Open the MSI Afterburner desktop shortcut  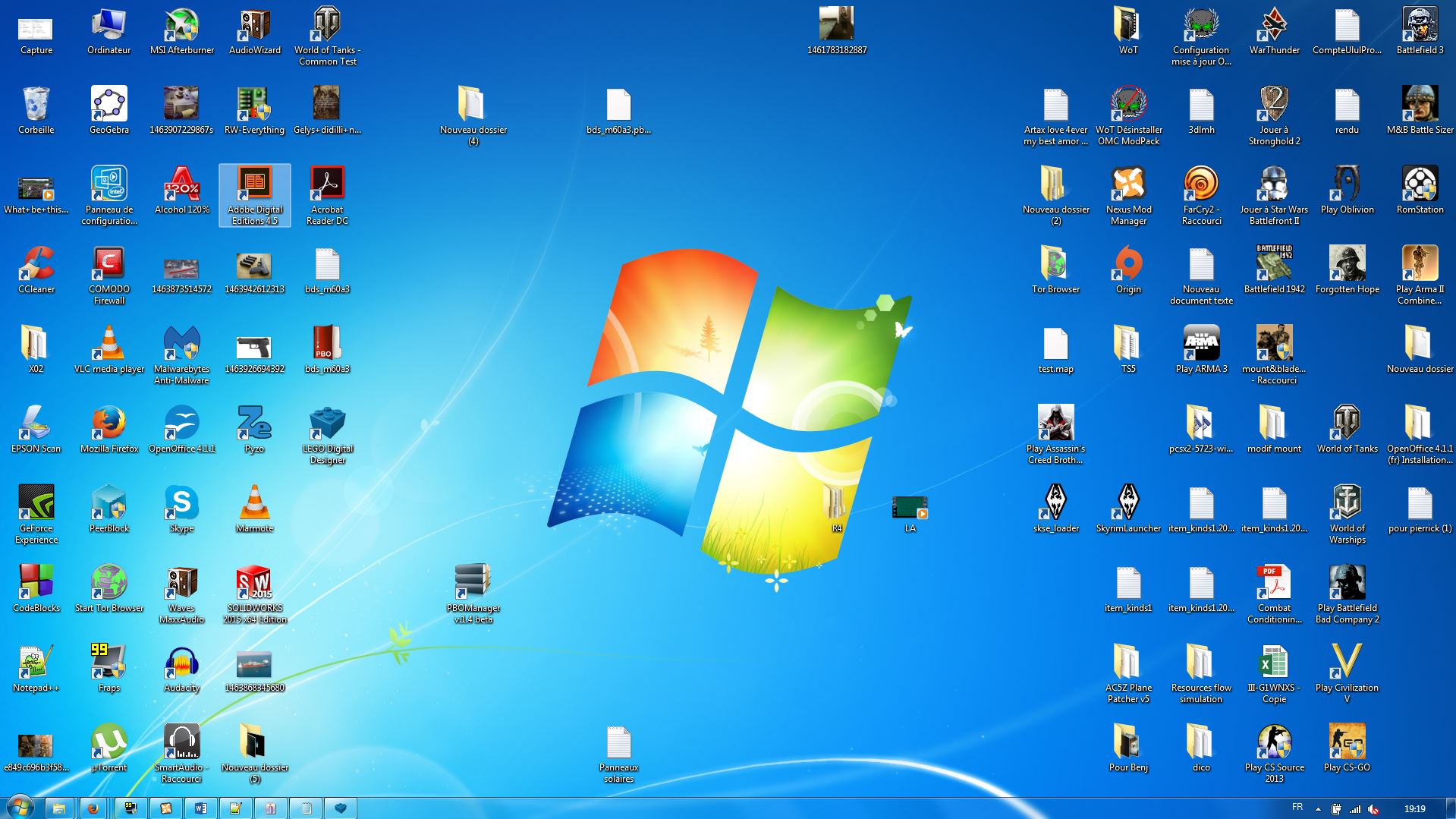tap(182, 32)
